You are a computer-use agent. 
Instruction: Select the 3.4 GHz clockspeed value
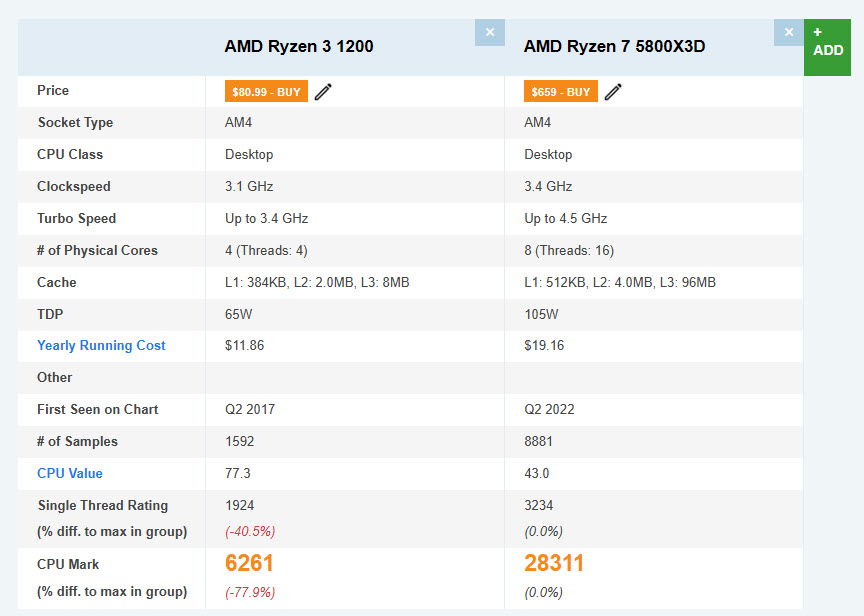[548, 186]
